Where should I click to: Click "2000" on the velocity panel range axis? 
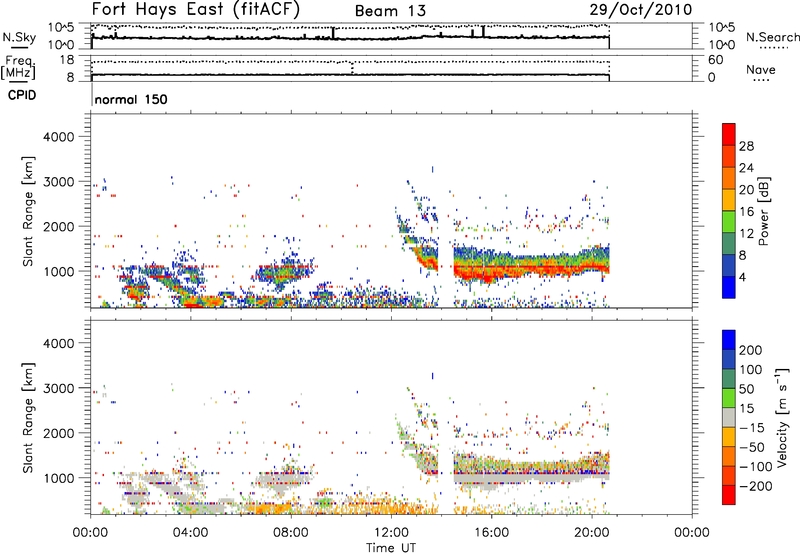coord(58,433)
